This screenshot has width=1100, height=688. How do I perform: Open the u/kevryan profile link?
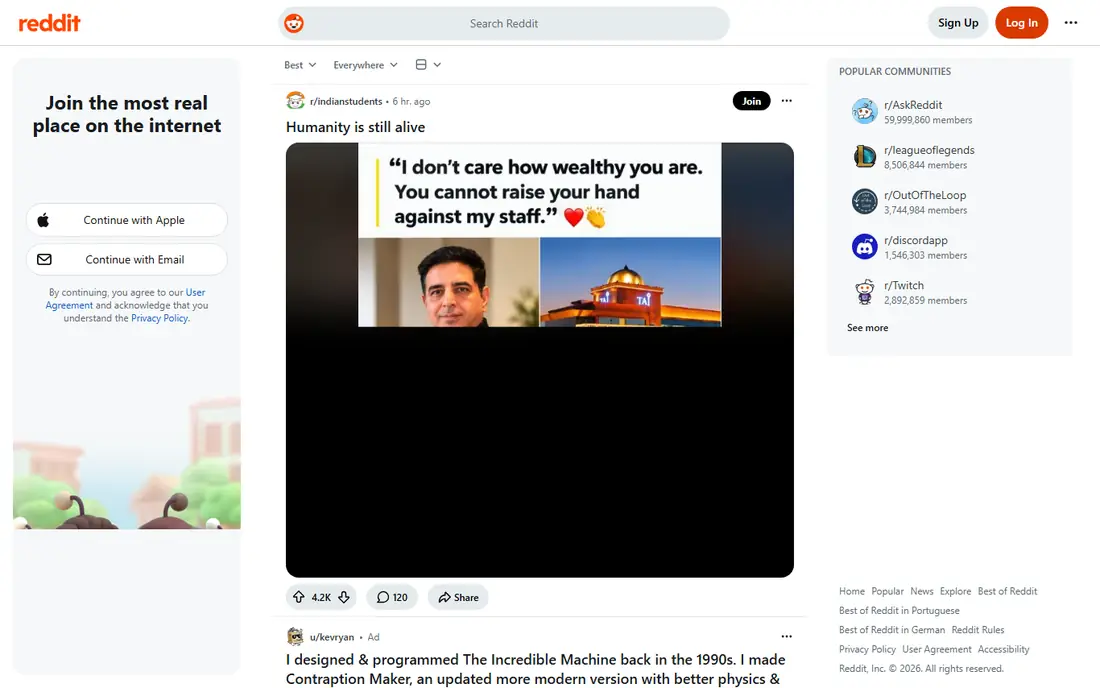pyautogui.click(x=332, y=637)
